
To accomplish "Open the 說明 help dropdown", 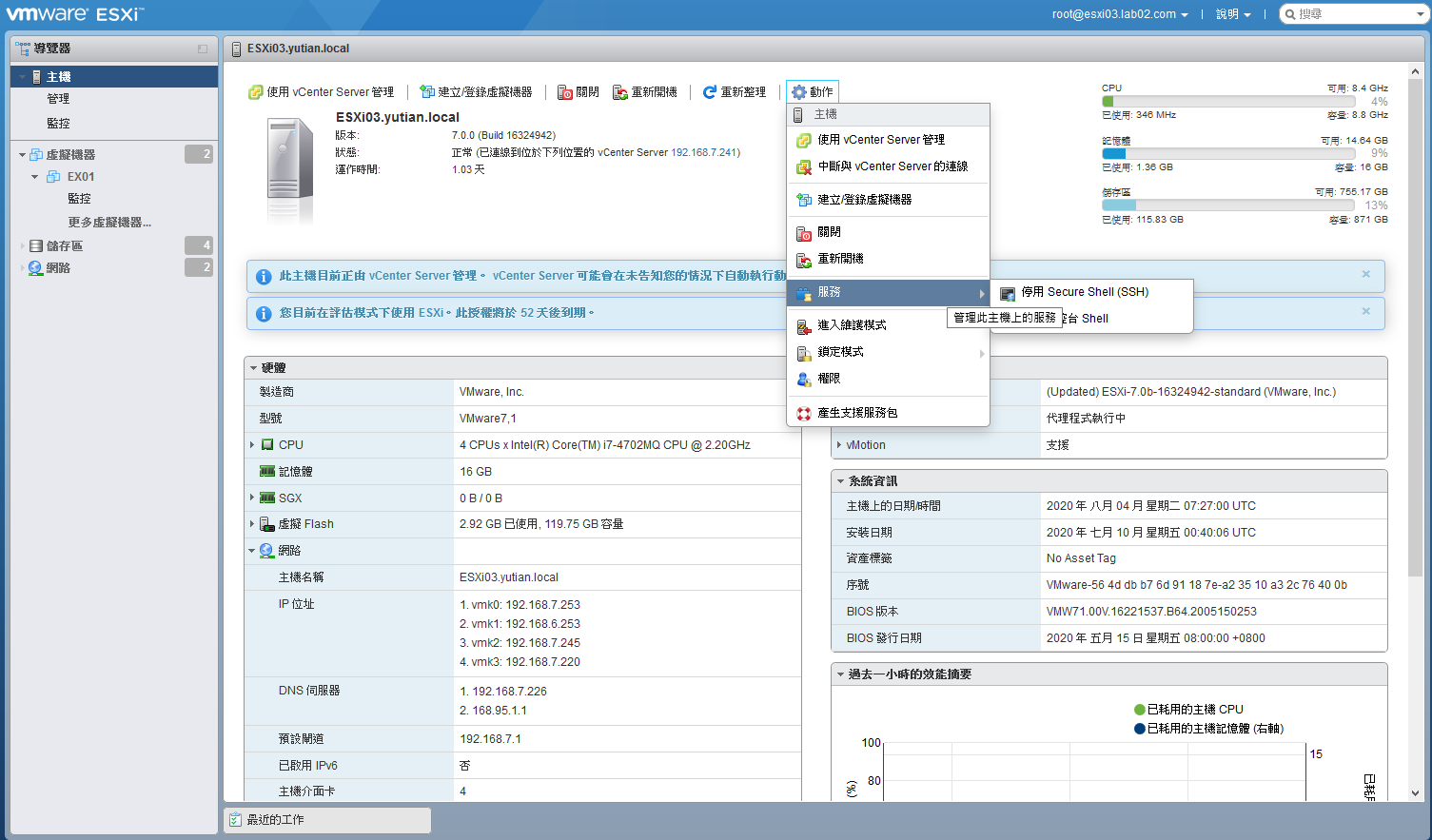I will click(x=1233, y=14).
